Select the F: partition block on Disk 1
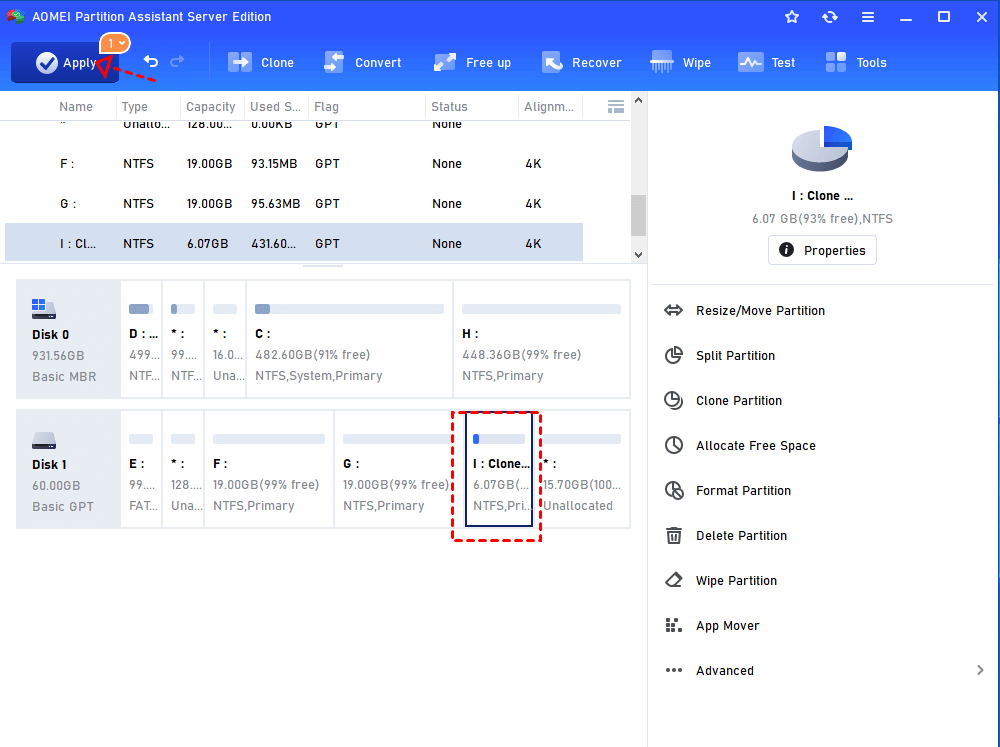 click(269, 470)
